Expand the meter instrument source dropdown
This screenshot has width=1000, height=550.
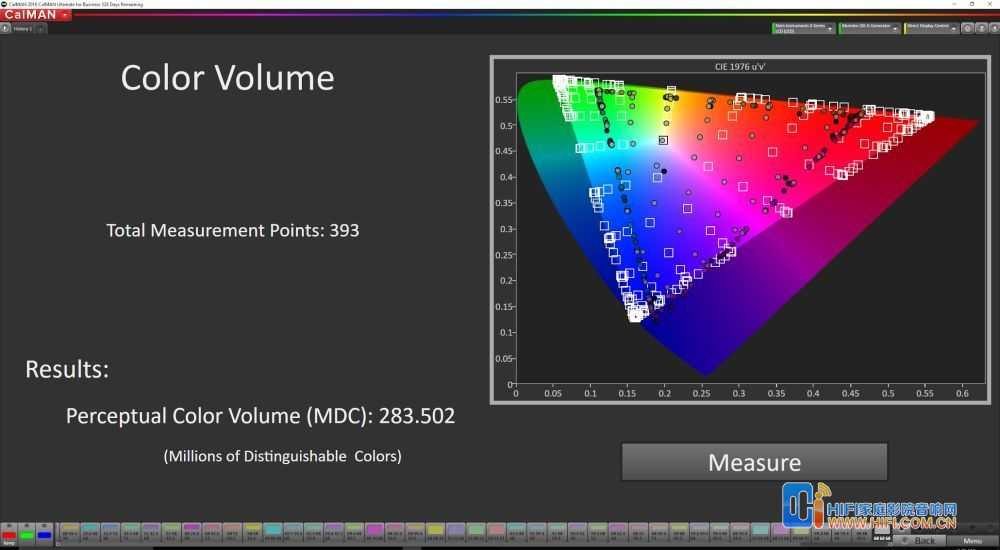(x=804, y=28)
